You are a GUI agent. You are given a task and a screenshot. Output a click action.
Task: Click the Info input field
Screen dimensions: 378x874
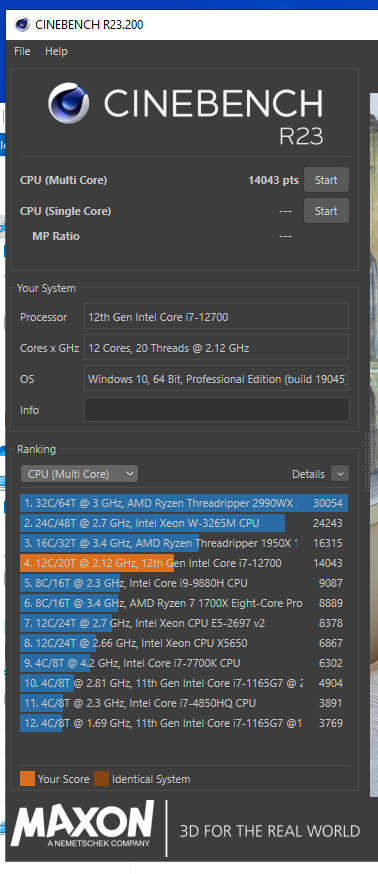(x=217, y=410)
